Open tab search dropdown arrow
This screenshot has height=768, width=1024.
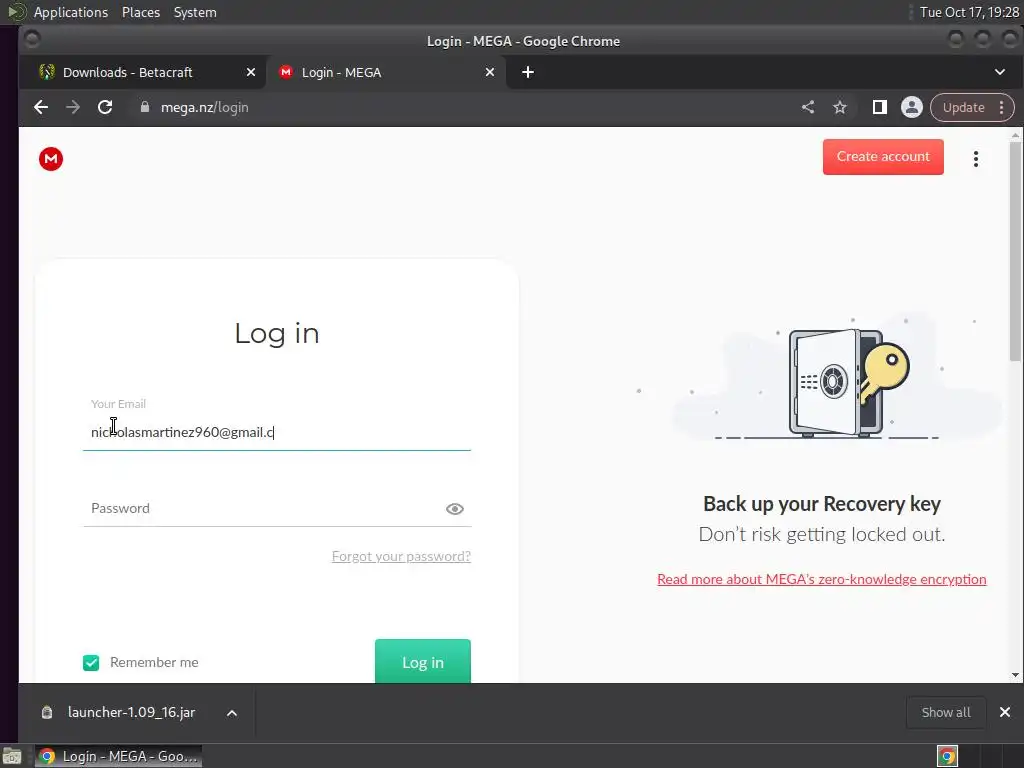tap(1000, 72)
